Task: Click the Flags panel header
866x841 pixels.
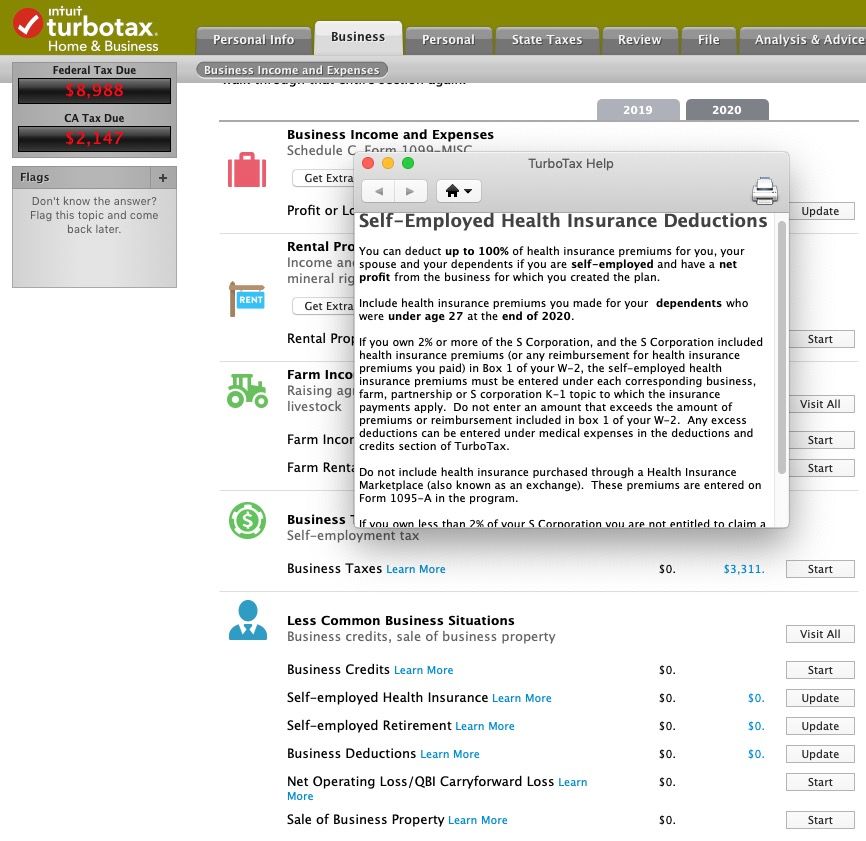Action: pyautogui.click(x=81, y=178)
